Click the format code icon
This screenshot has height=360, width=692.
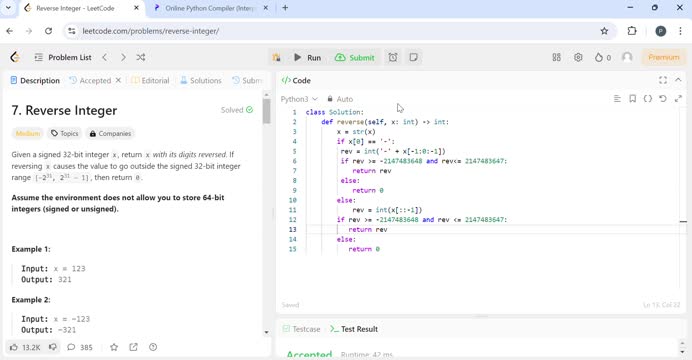(617, 99)
